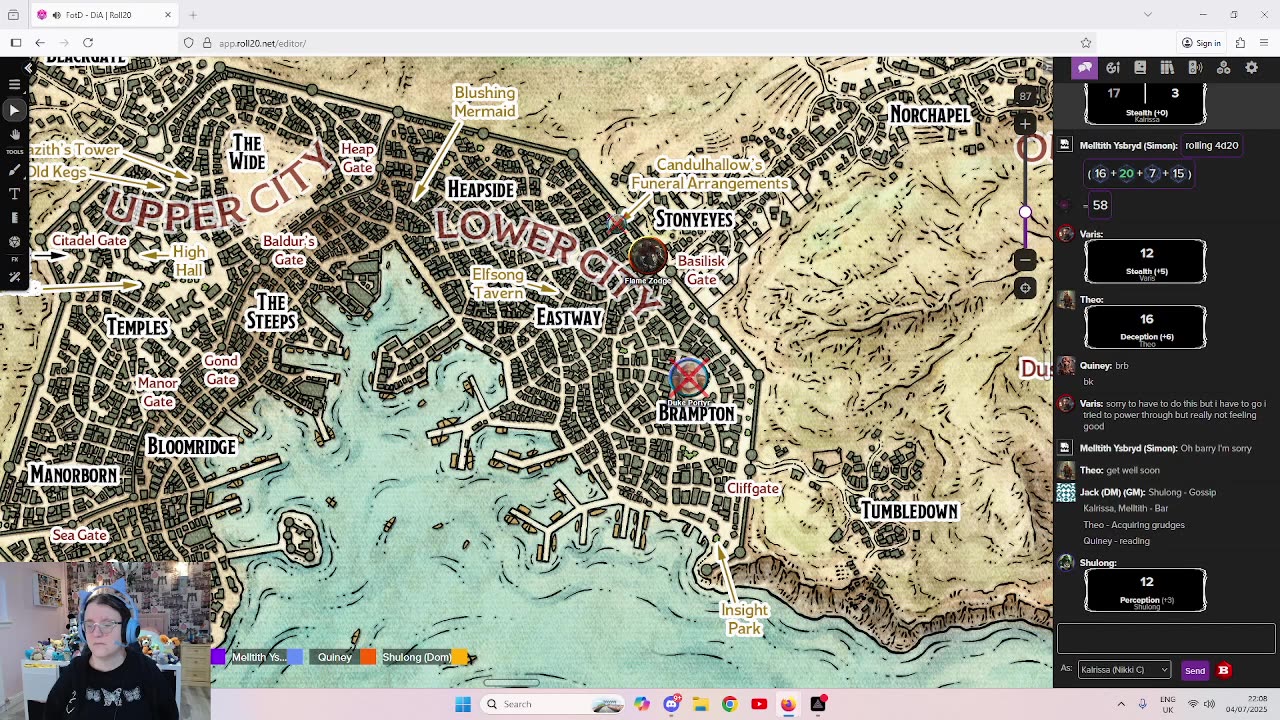
Task: Open File Explorer from the taskbar
Action: 700,704
